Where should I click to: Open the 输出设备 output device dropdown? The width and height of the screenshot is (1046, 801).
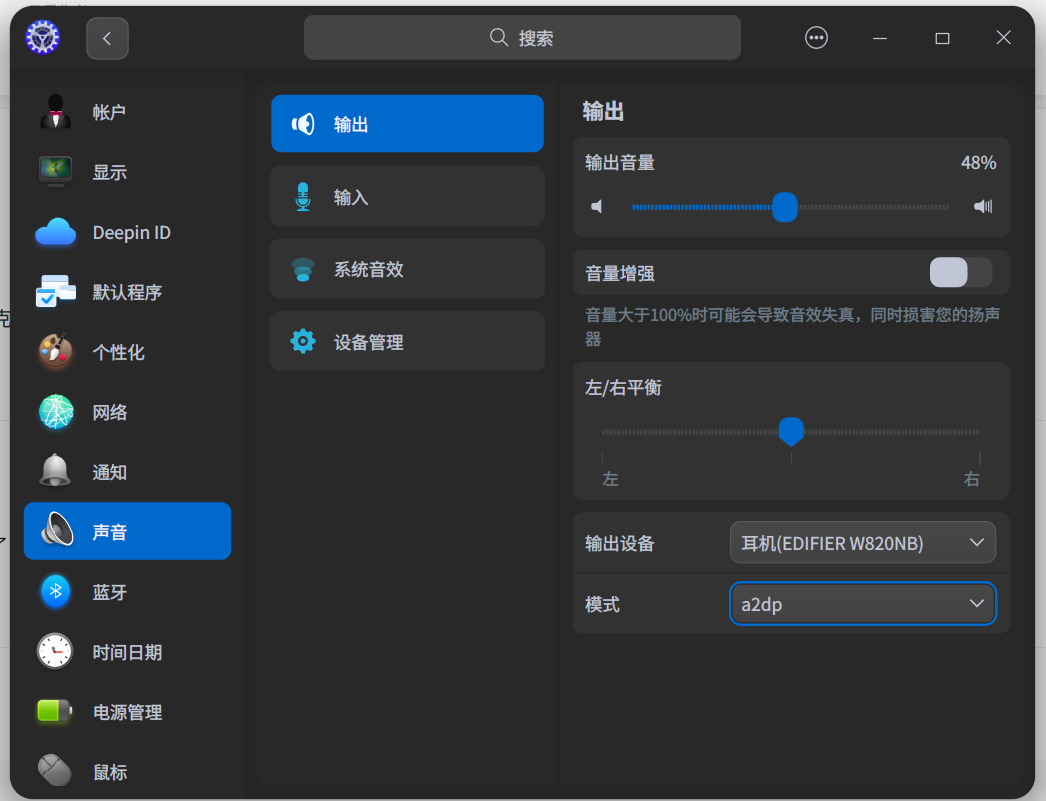tap(862, 542)
